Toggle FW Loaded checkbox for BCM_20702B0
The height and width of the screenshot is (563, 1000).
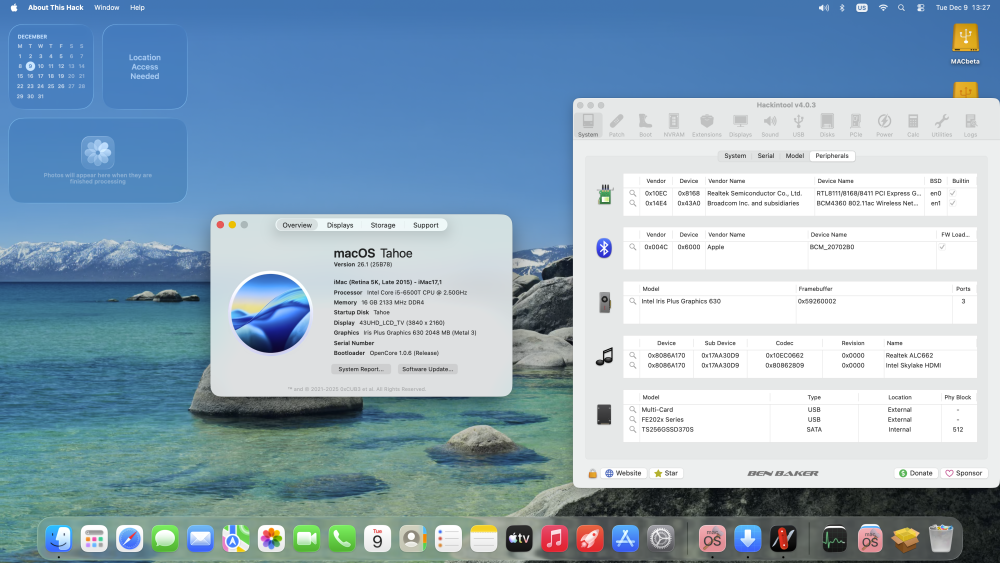(941, 247)
